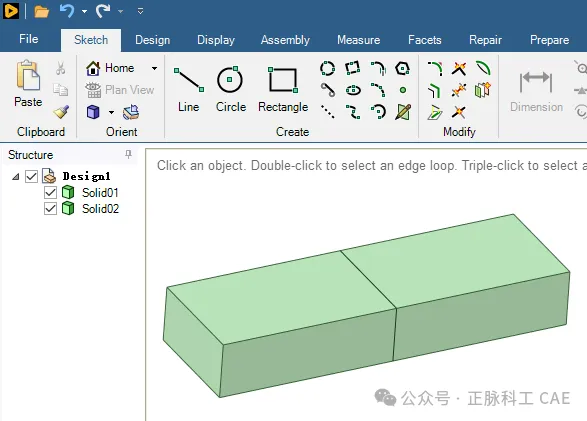Select the Construction Line dashed tool
587x421 pixels.
[328, 112]
